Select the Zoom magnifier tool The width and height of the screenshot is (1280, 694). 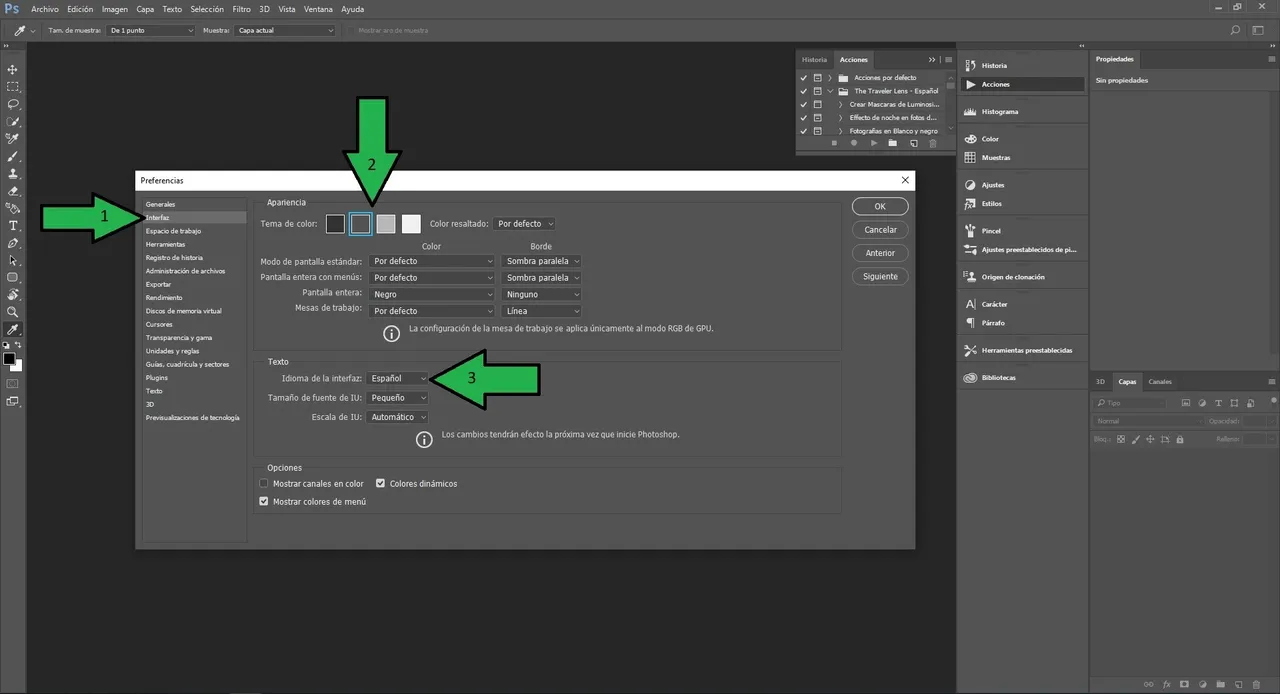pyautogui.click(x=13, y=312)
